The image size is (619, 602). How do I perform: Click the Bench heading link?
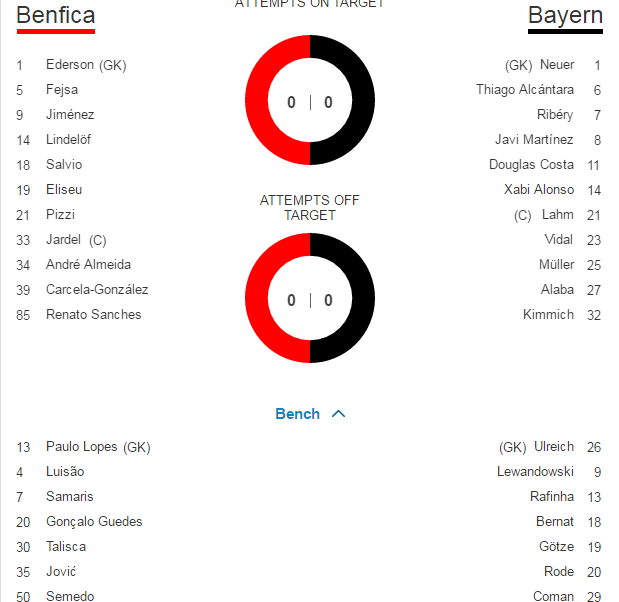297,414
